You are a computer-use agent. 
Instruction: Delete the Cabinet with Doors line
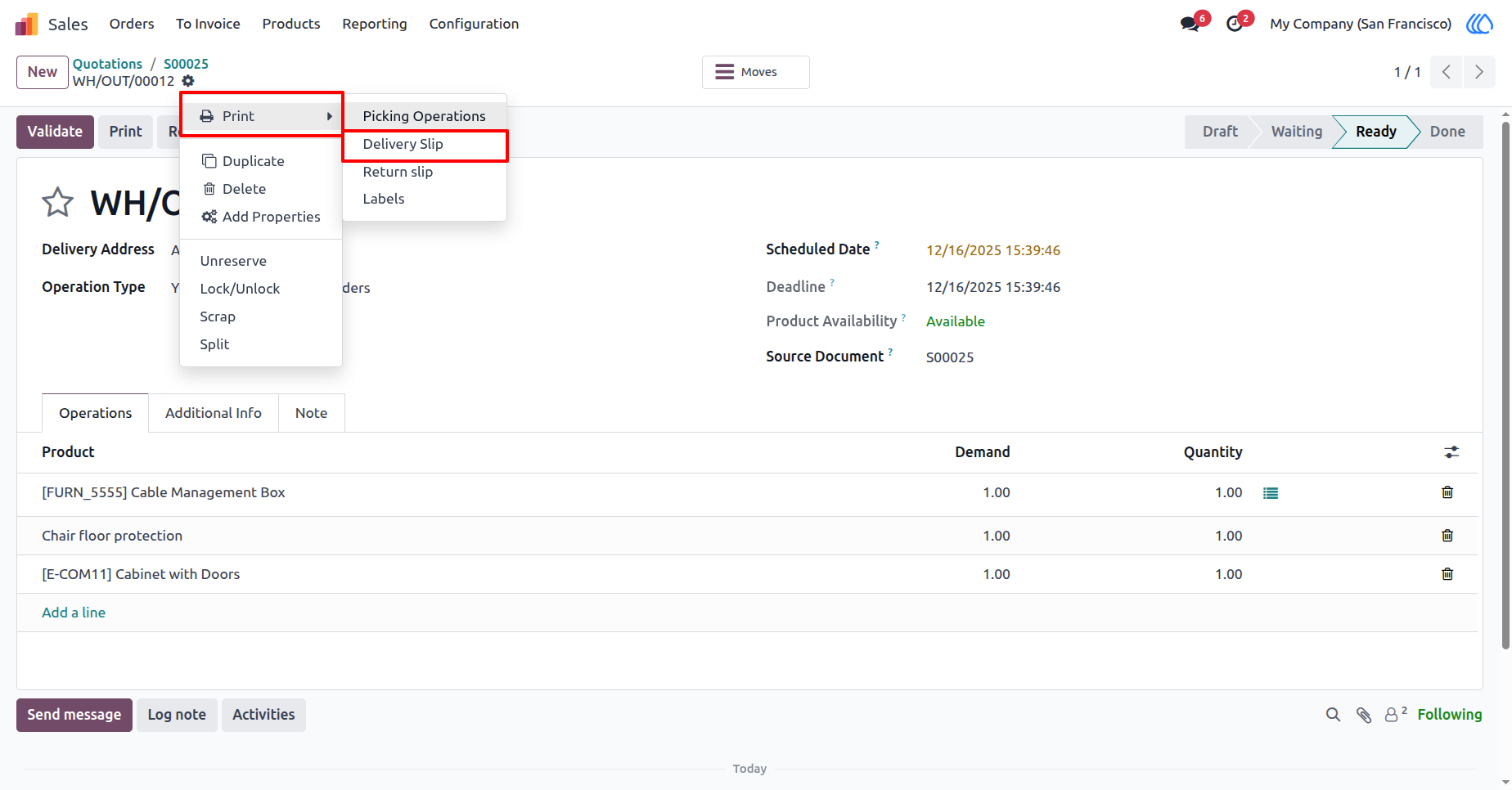1447,574
